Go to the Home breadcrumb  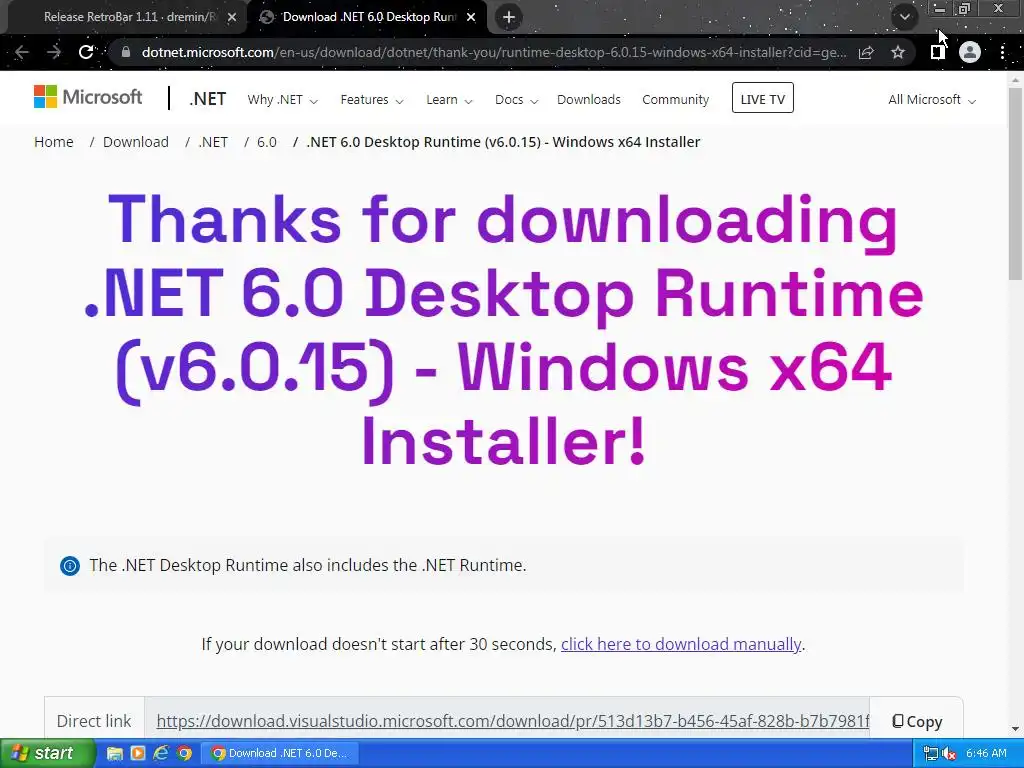pyautogui.click(x=54, y=142)
